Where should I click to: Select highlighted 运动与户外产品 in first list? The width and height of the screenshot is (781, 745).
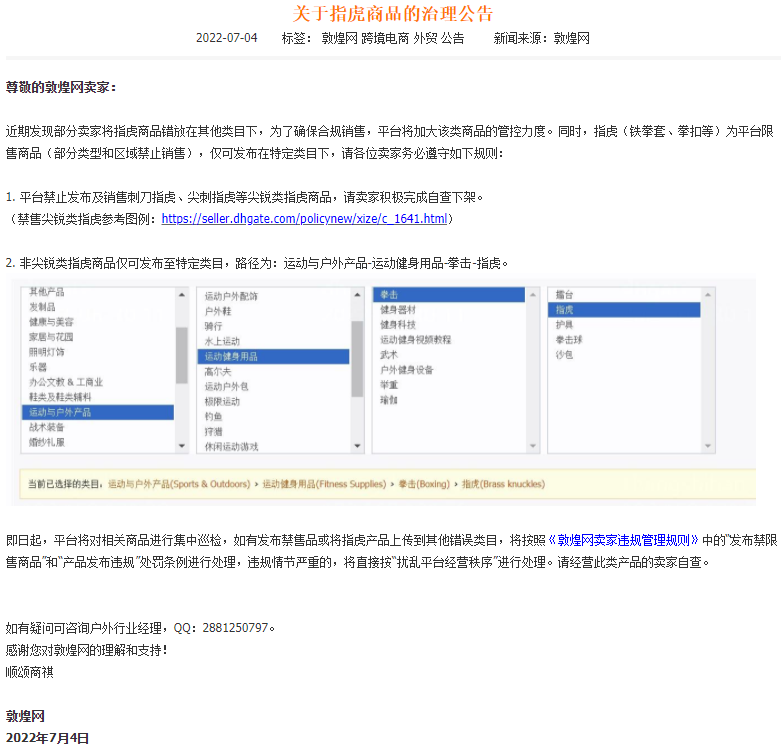point(98,412)
